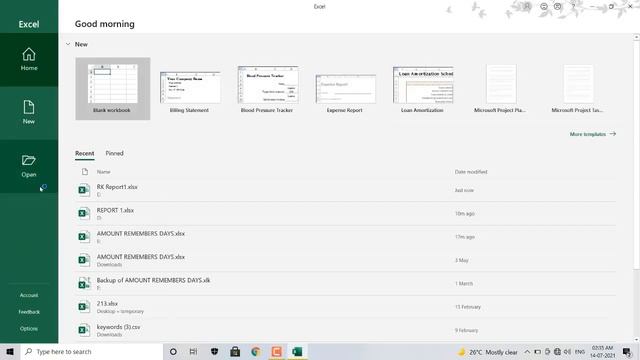The width and height of the screenshot is (640, 360).
Task: Click the Feedback sidebar link
Action: [29, 312]
